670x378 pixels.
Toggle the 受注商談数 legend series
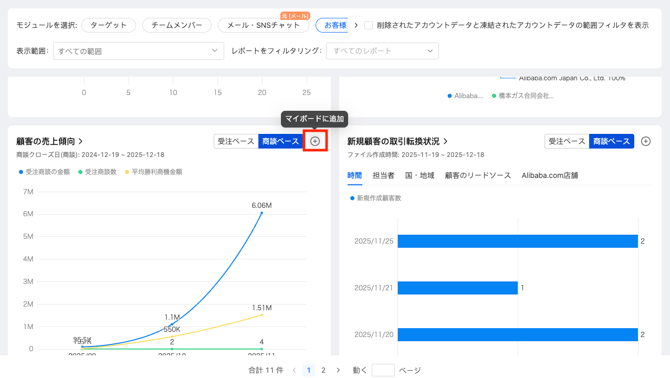point(97,172)
